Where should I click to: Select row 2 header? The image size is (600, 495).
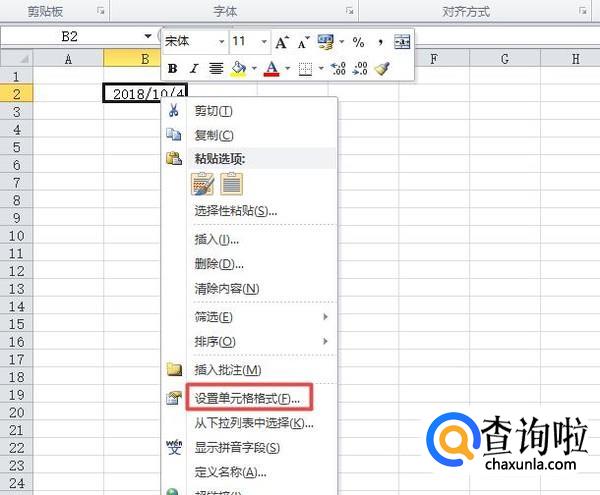point(16,94)
